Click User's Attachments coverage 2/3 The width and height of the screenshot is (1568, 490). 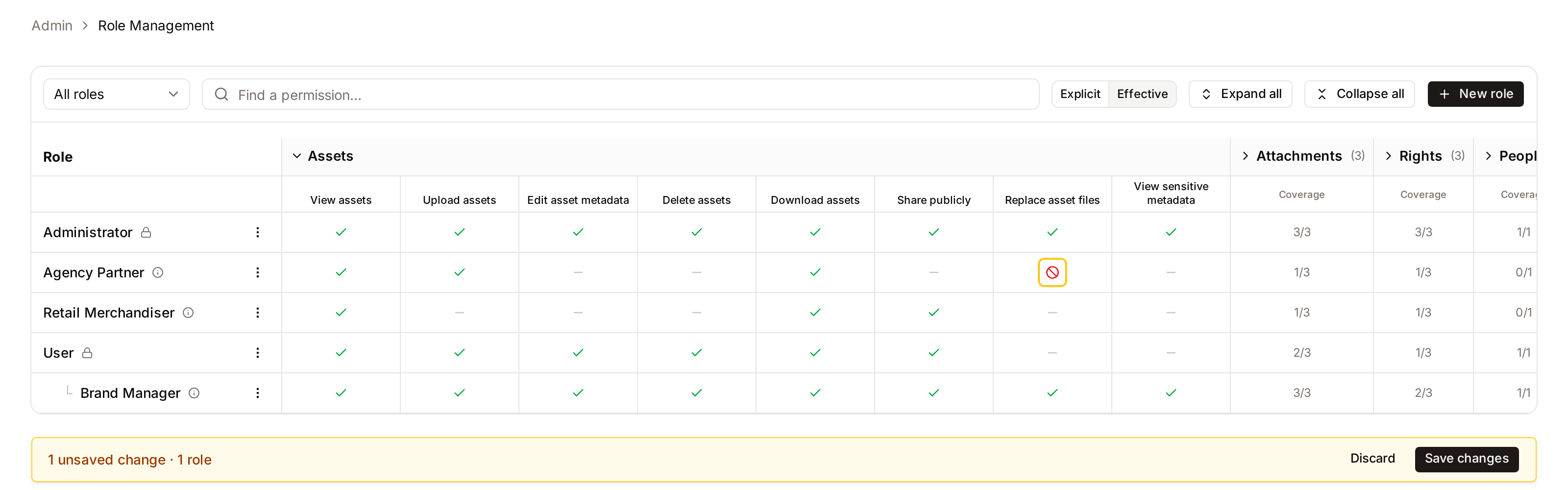click(x=1301, y=352)
